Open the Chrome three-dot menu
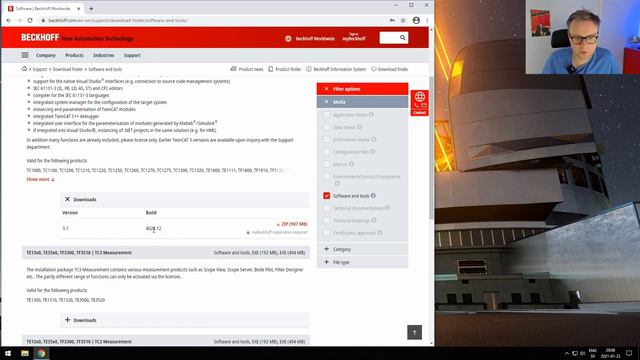Image resolution: width=640 pixels, height=360 pixels. pos(427,20)
